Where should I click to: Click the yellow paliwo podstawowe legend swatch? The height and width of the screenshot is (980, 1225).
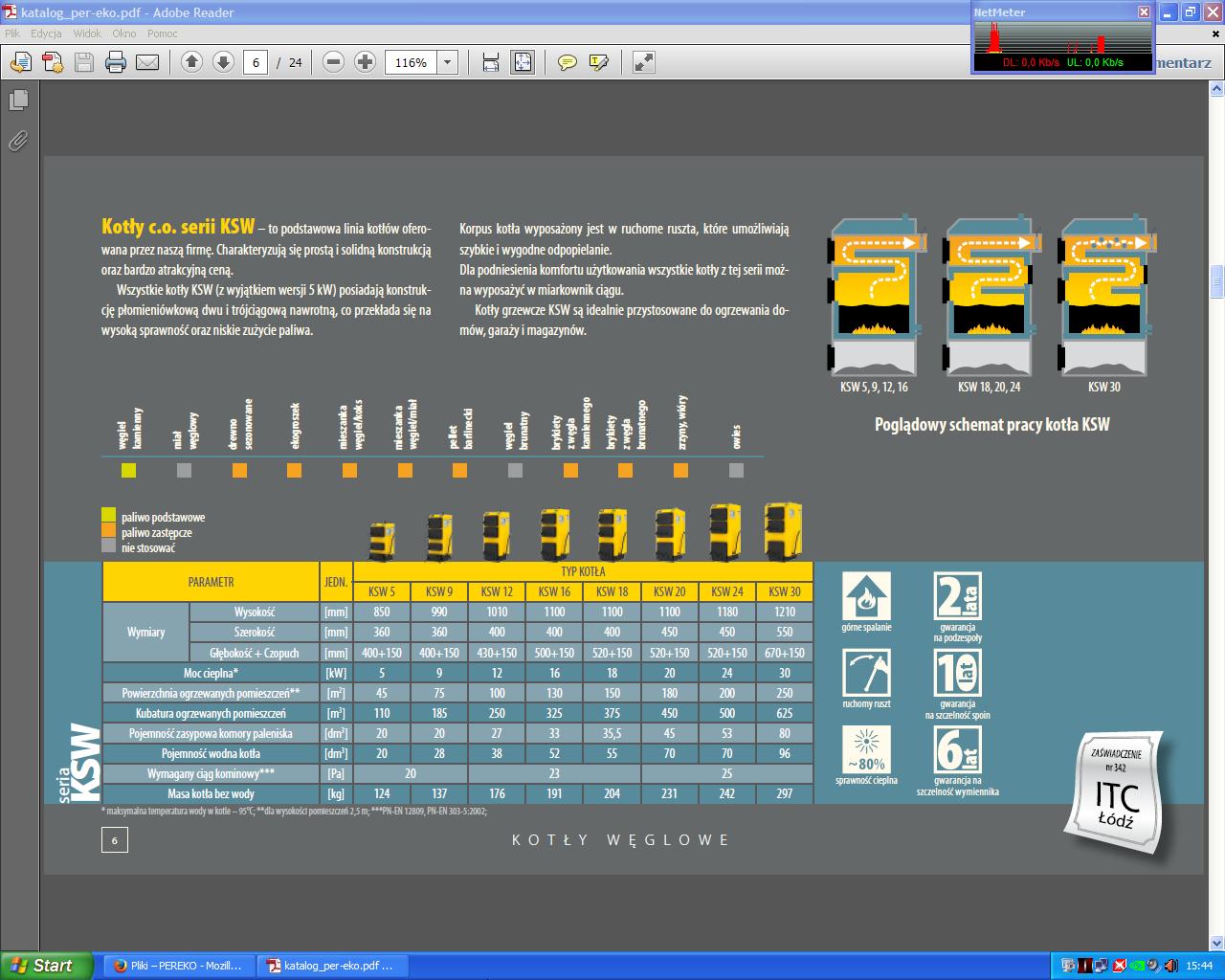coord(108,516)
